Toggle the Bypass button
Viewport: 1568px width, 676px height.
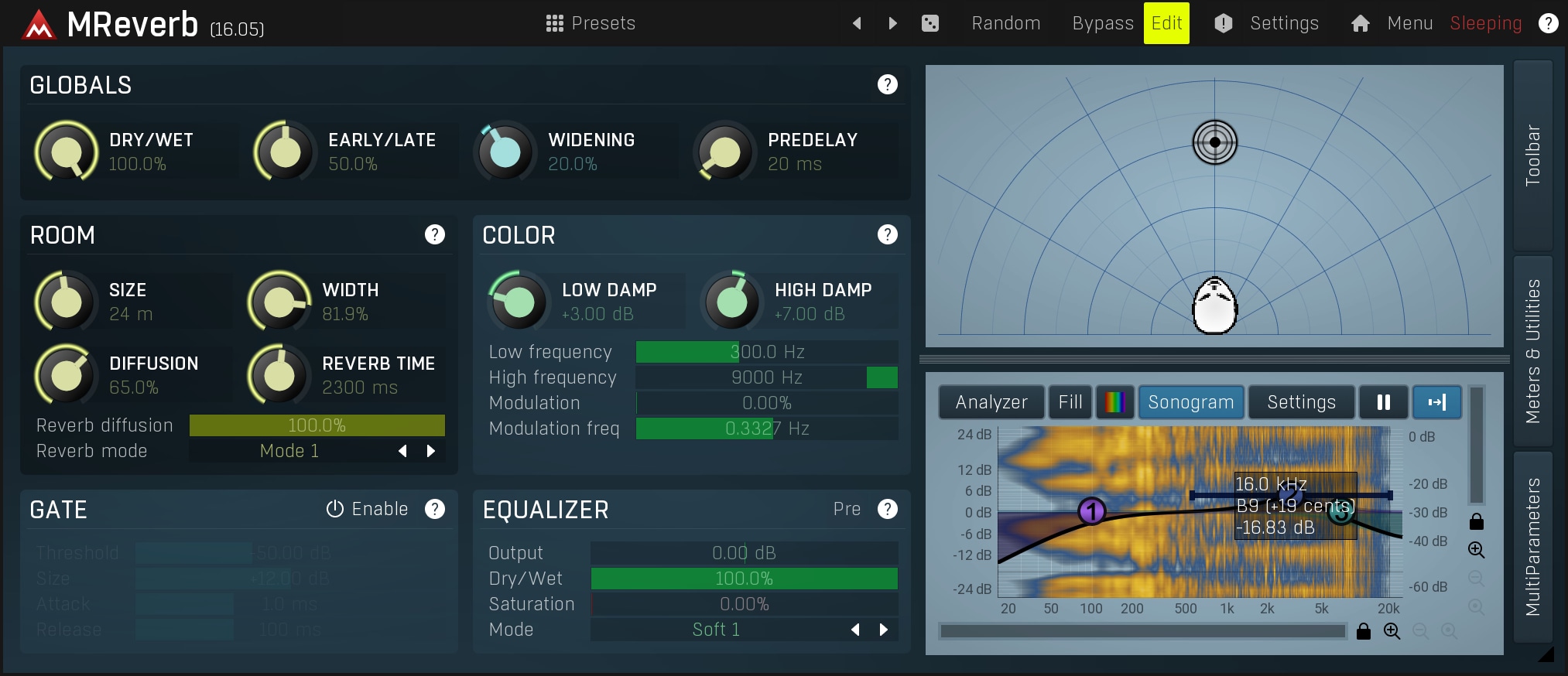(1103, 23)
